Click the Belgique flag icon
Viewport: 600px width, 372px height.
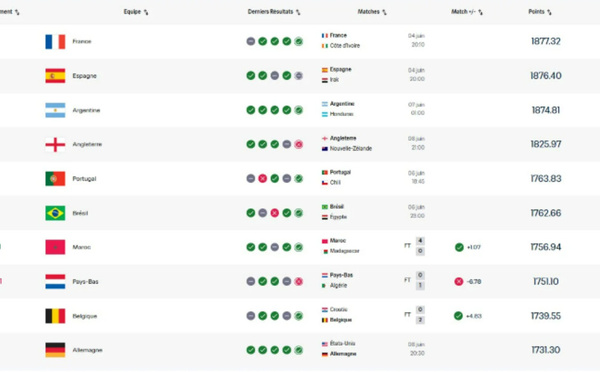pos(55,316)
